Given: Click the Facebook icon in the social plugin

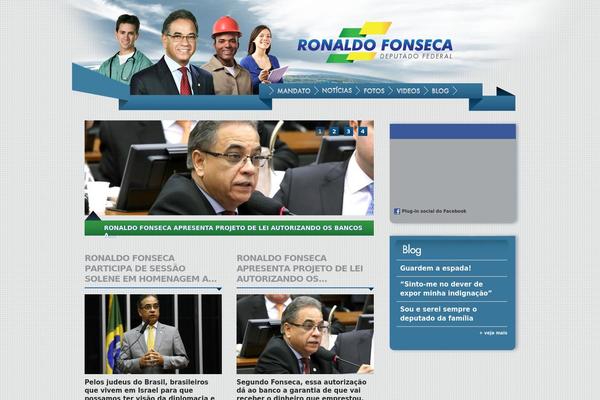Looking at the screenshot, I should coord(397,211).
